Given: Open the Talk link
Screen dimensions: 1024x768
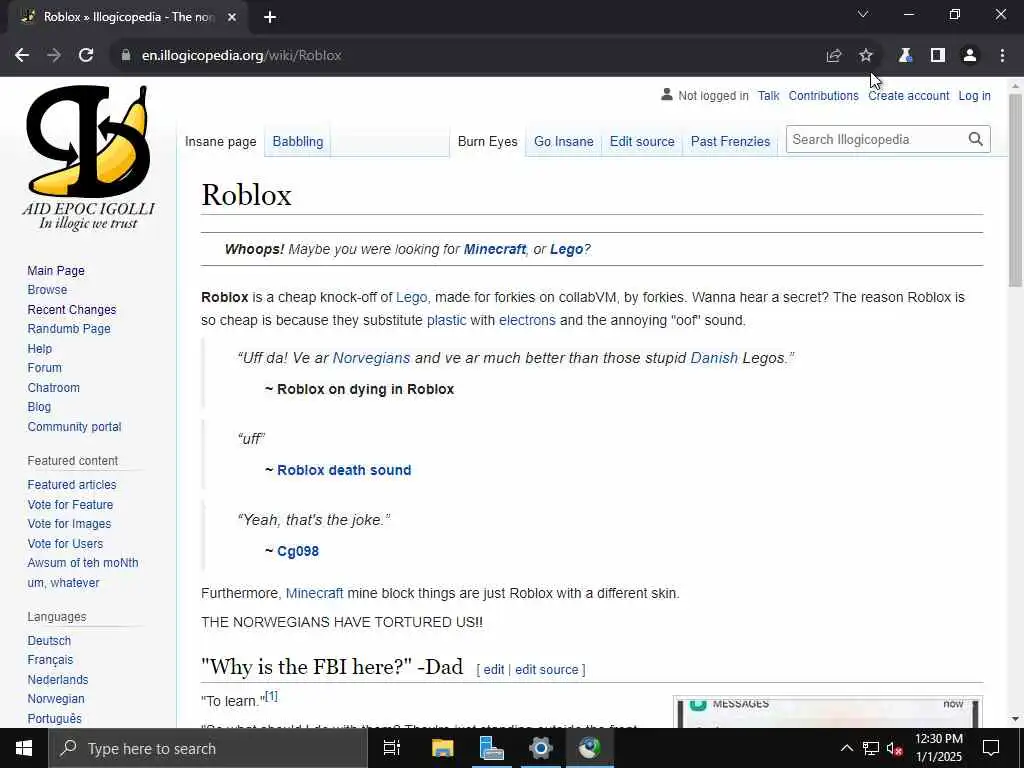Looking at the screenshot, I should 769,96.
